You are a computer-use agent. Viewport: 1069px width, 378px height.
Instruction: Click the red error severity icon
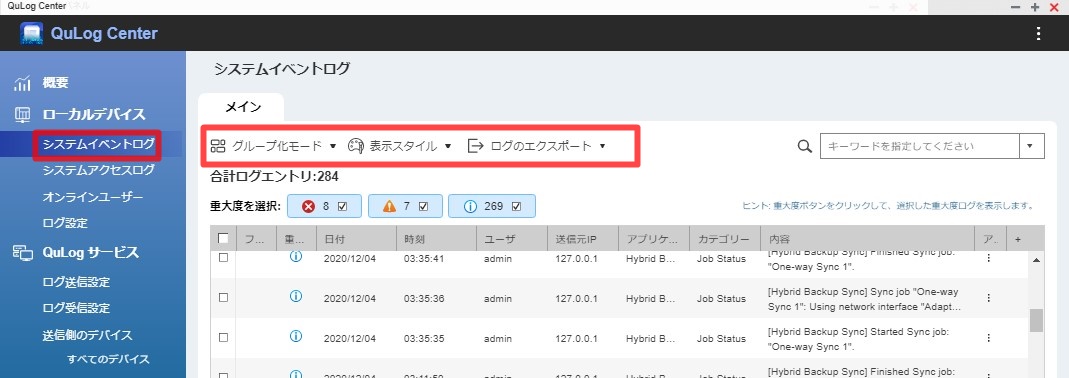(308, 206)
